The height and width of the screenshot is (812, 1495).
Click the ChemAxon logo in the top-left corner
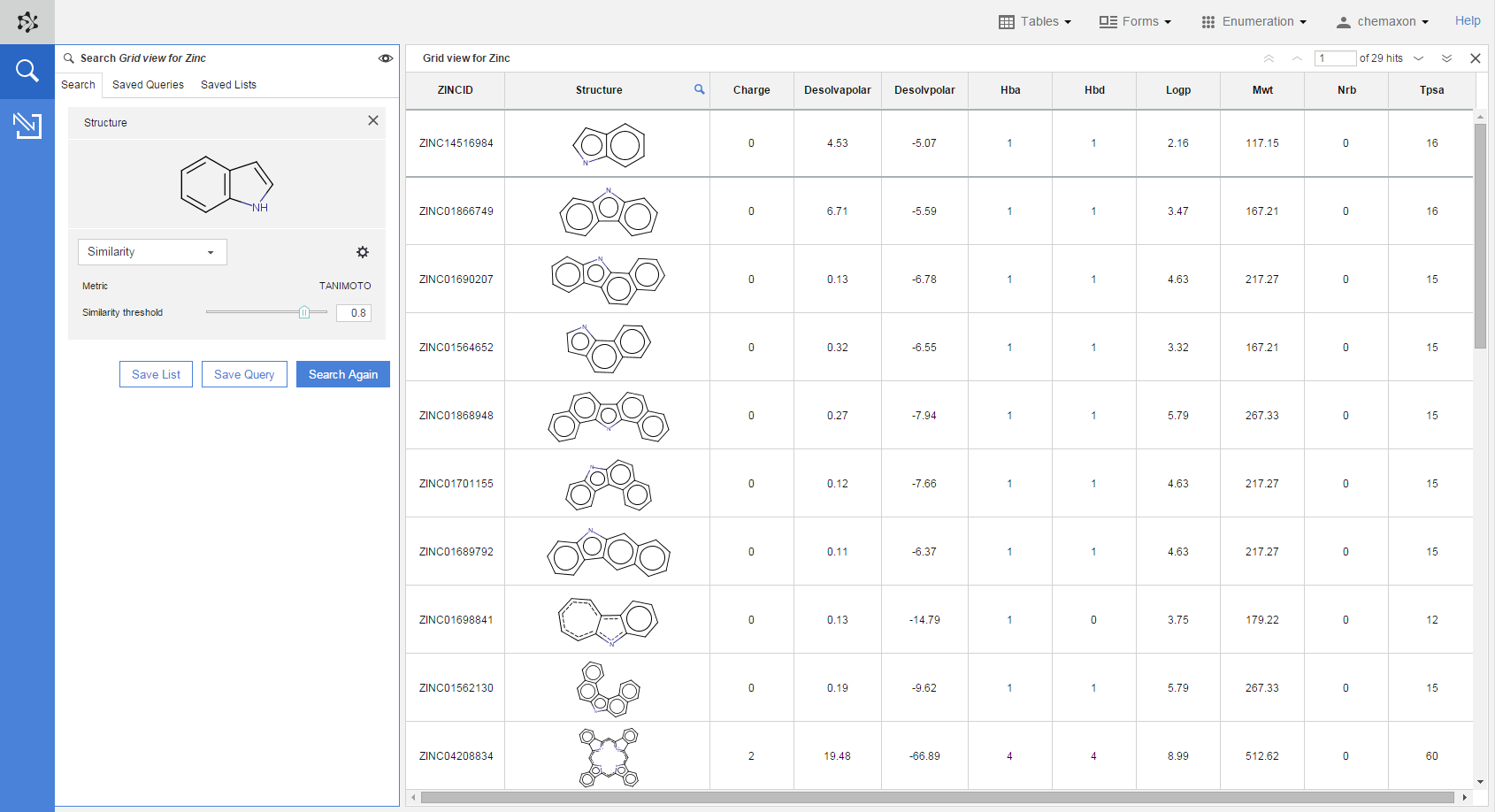click(27, 21)
